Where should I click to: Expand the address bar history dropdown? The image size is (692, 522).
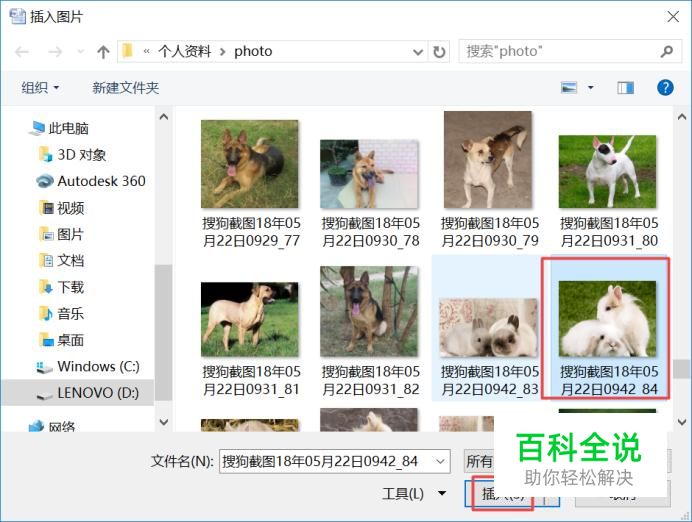click(x=417, y=52)
